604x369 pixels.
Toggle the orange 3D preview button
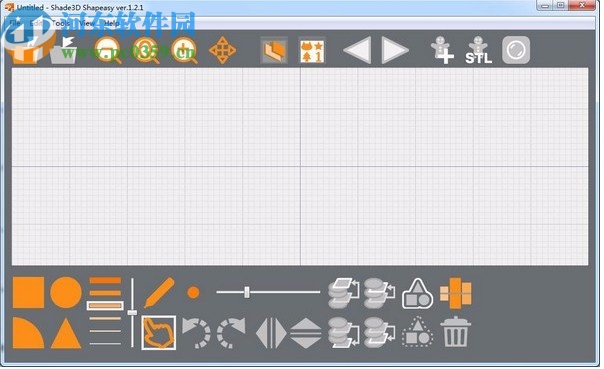point(274,50)
